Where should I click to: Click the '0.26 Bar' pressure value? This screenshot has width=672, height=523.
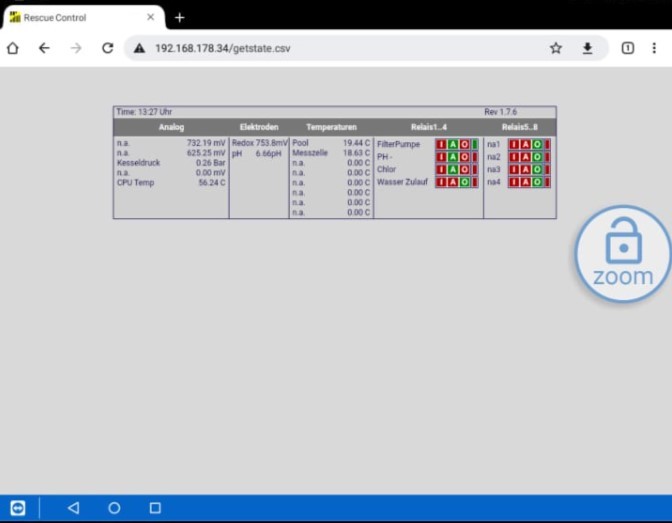point(210,163)
